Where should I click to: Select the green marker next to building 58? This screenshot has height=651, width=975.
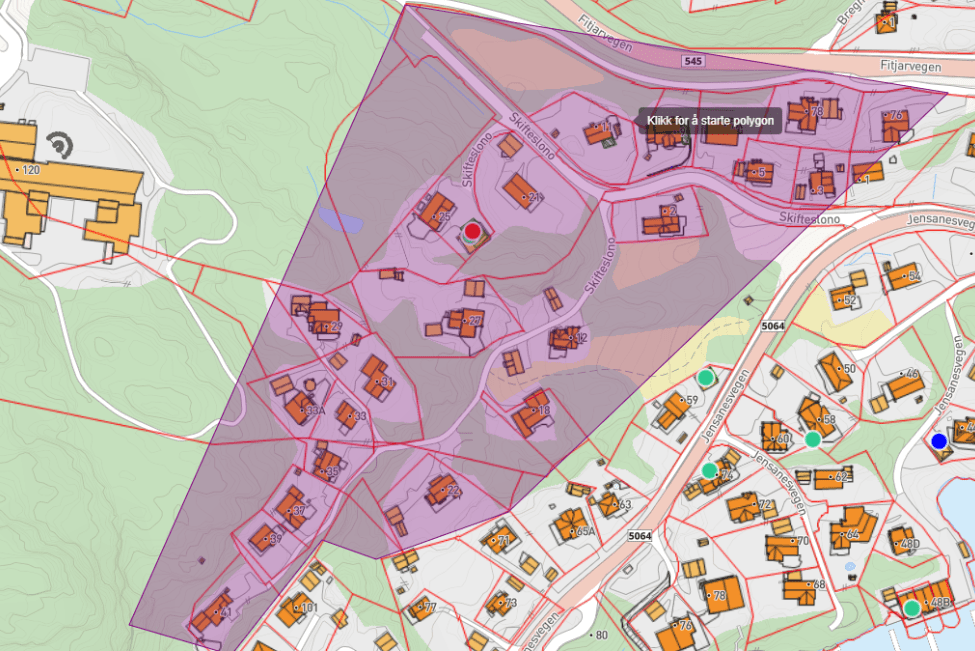click(x=813, y=439)
